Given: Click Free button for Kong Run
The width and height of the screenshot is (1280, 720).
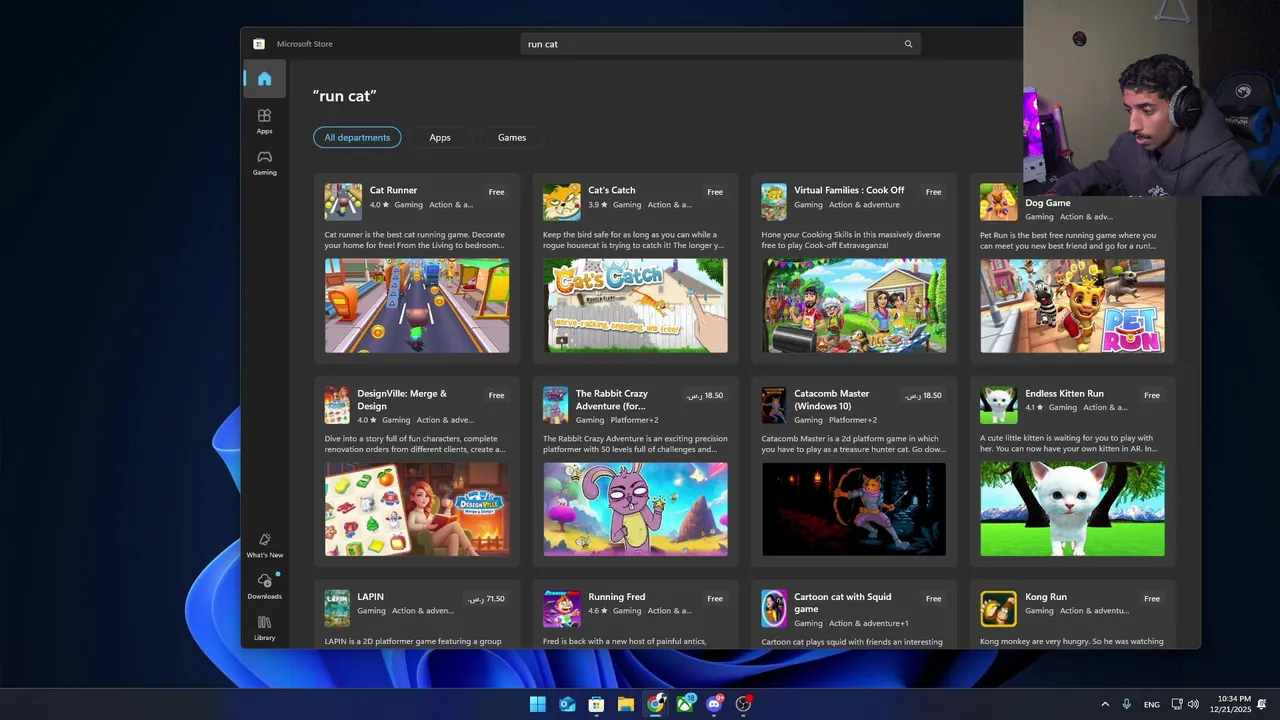Looking at the screenshot, I should tap(1152, 599).
